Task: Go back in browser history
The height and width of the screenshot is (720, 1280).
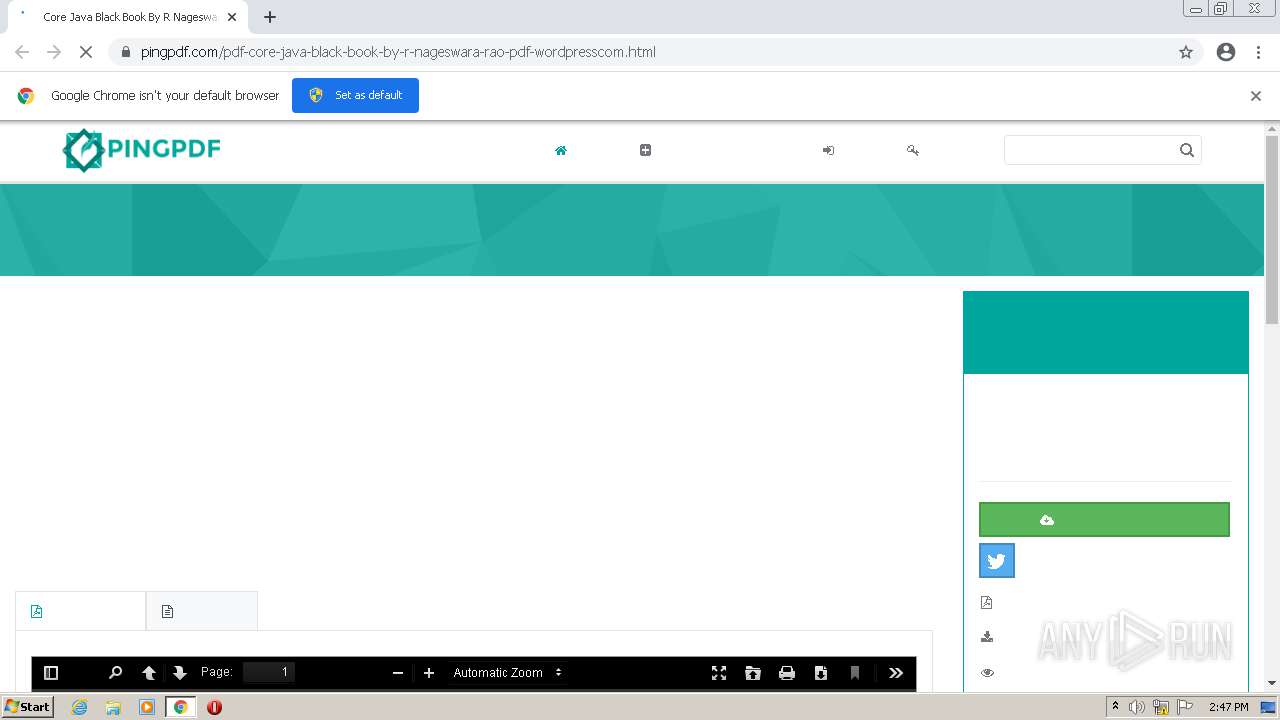Action: click(x=22, y=52)
